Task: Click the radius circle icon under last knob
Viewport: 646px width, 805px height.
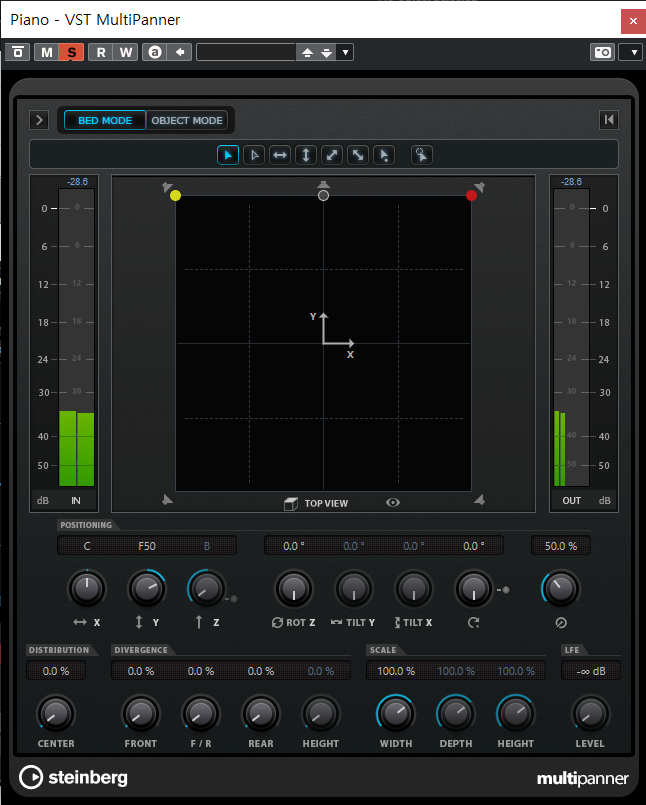Action: point(561,622)
